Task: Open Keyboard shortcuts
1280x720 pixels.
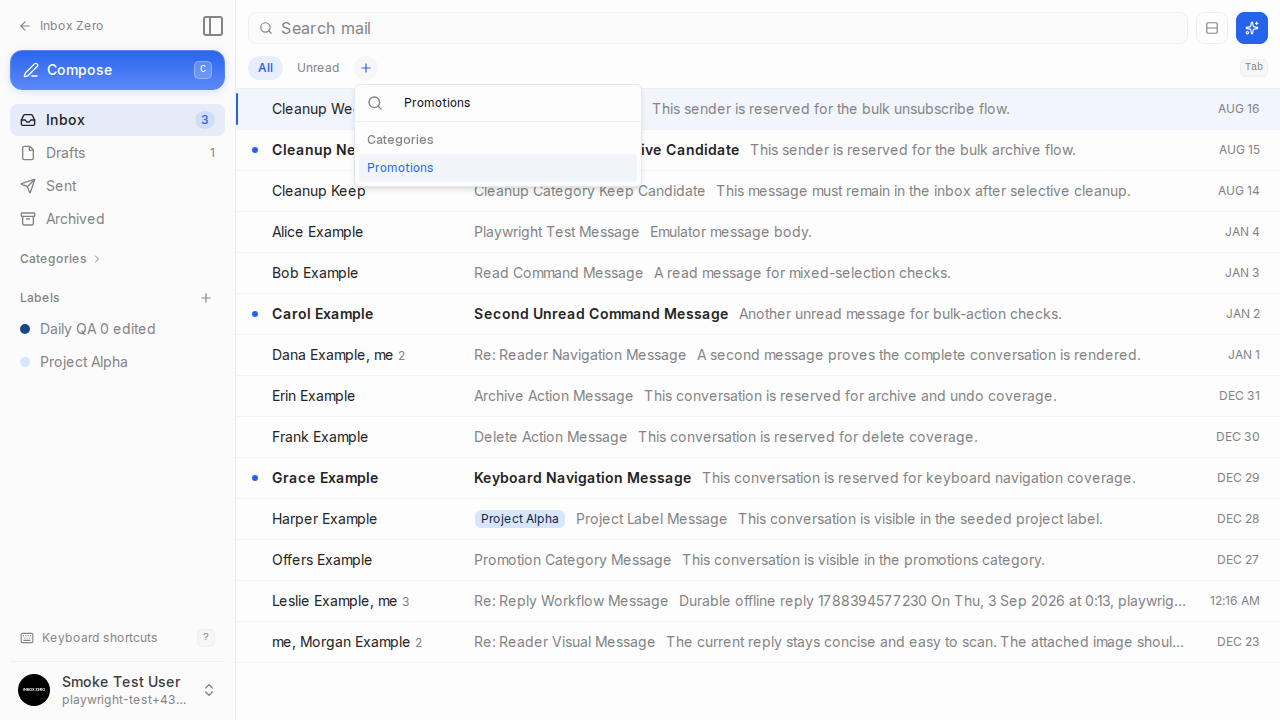Action: [99, 638]
